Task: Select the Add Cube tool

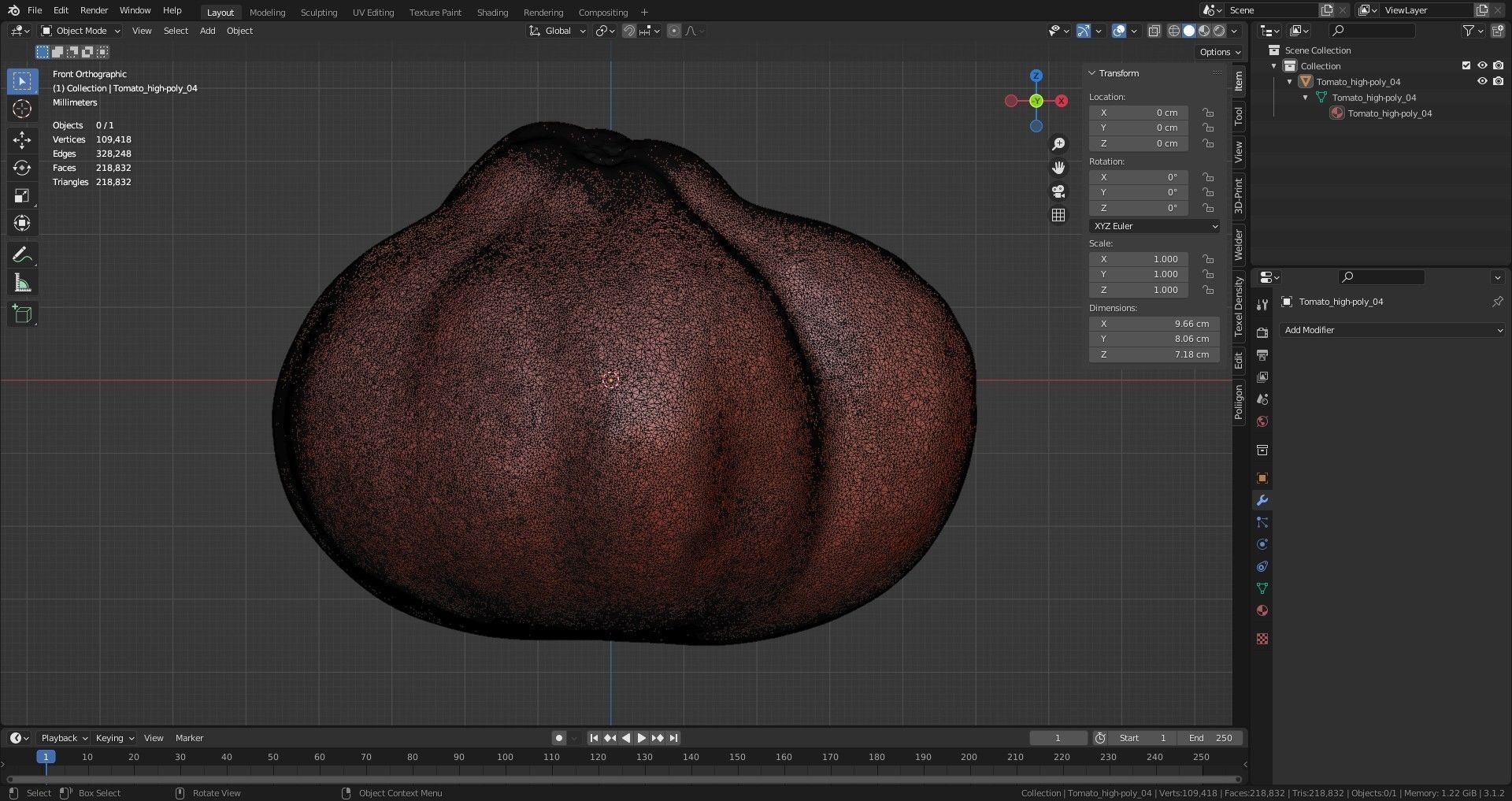Action: pos(22,314)
